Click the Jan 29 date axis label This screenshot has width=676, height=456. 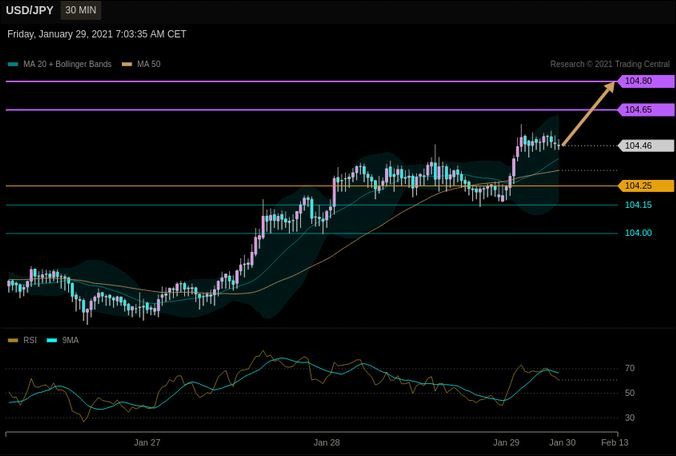click(x=506, y=443)
